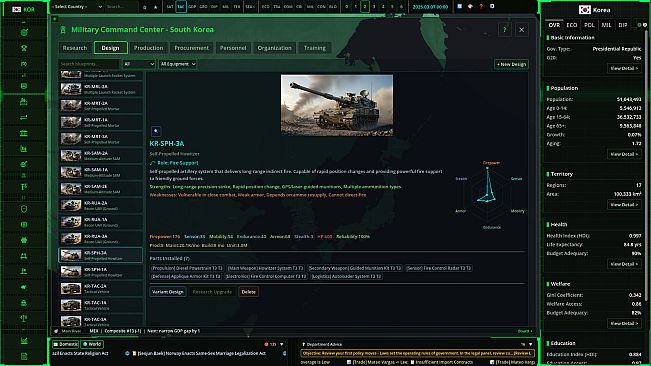
Task: Set game speed to 5
Action: click(x=392, y=7)
